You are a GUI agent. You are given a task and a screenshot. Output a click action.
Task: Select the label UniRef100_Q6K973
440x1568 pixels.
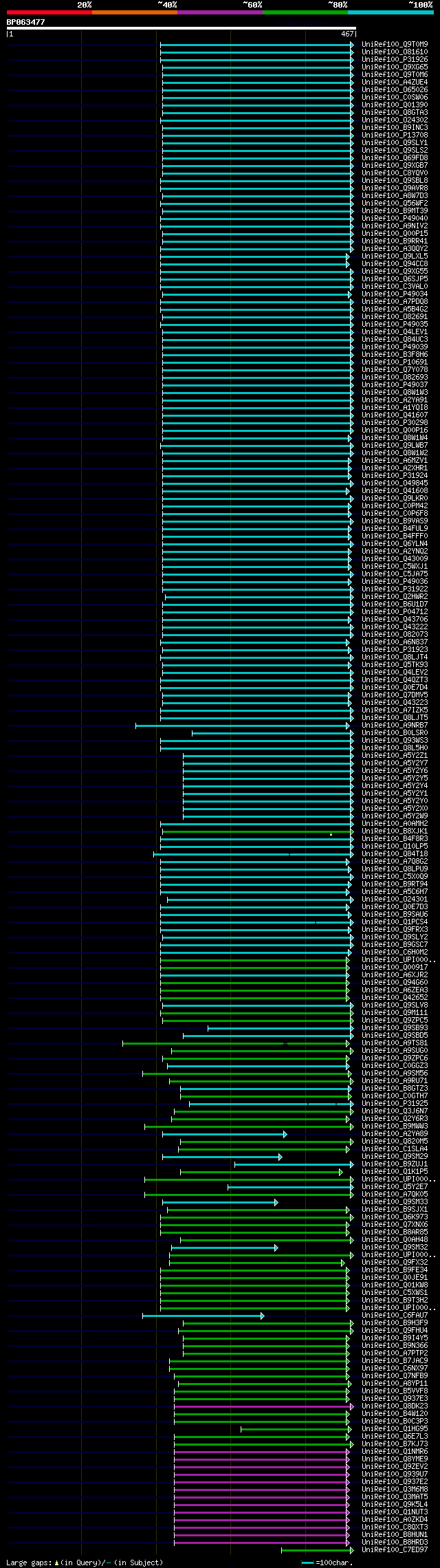tap(395, 1217)
